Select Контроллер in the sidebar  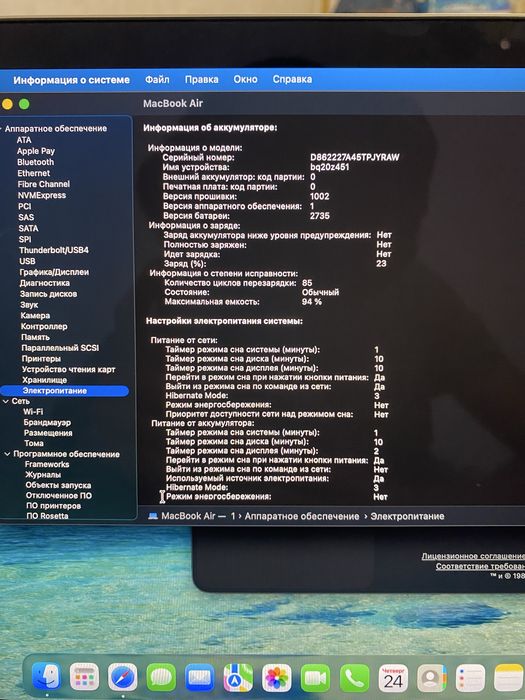pyautogui.click(x=44, y=326)
